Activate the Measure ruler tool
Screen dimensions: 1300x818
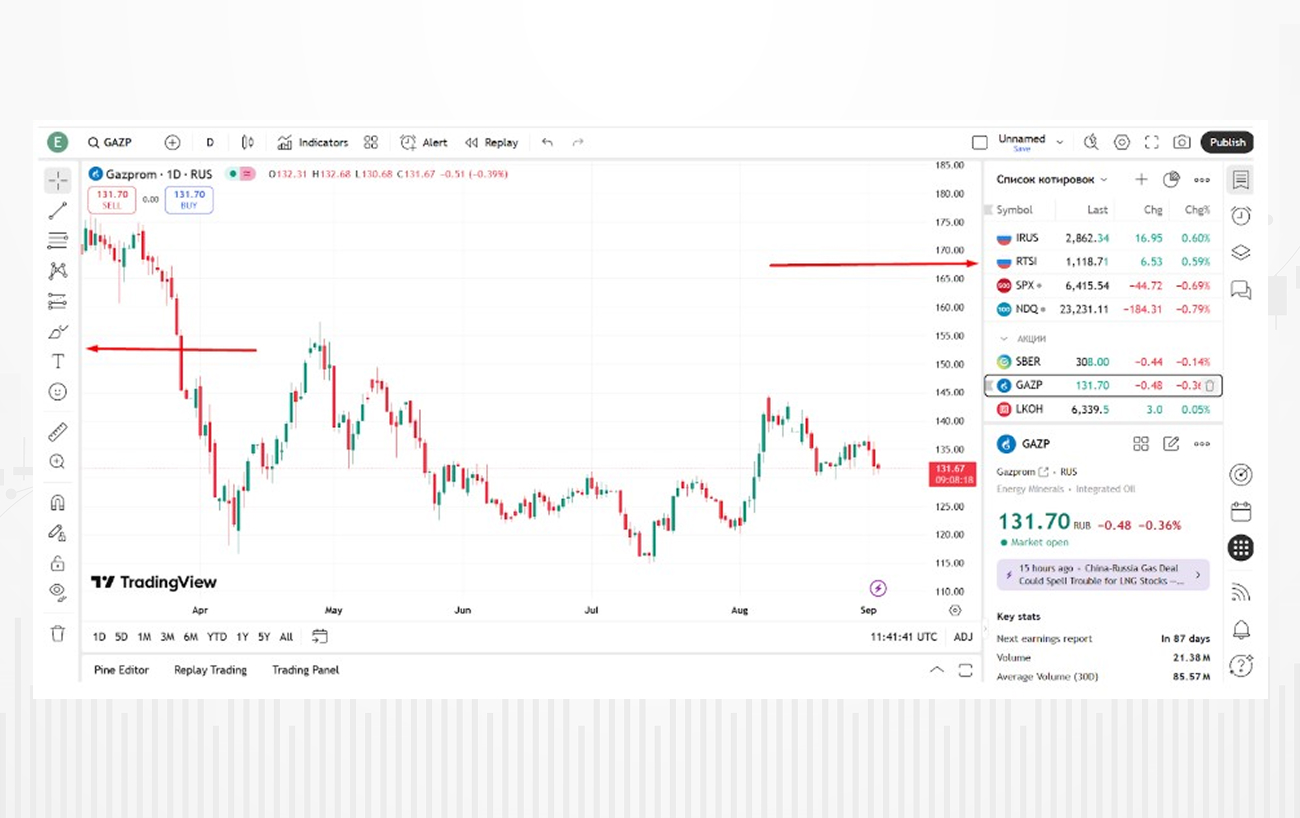[58, 432]
